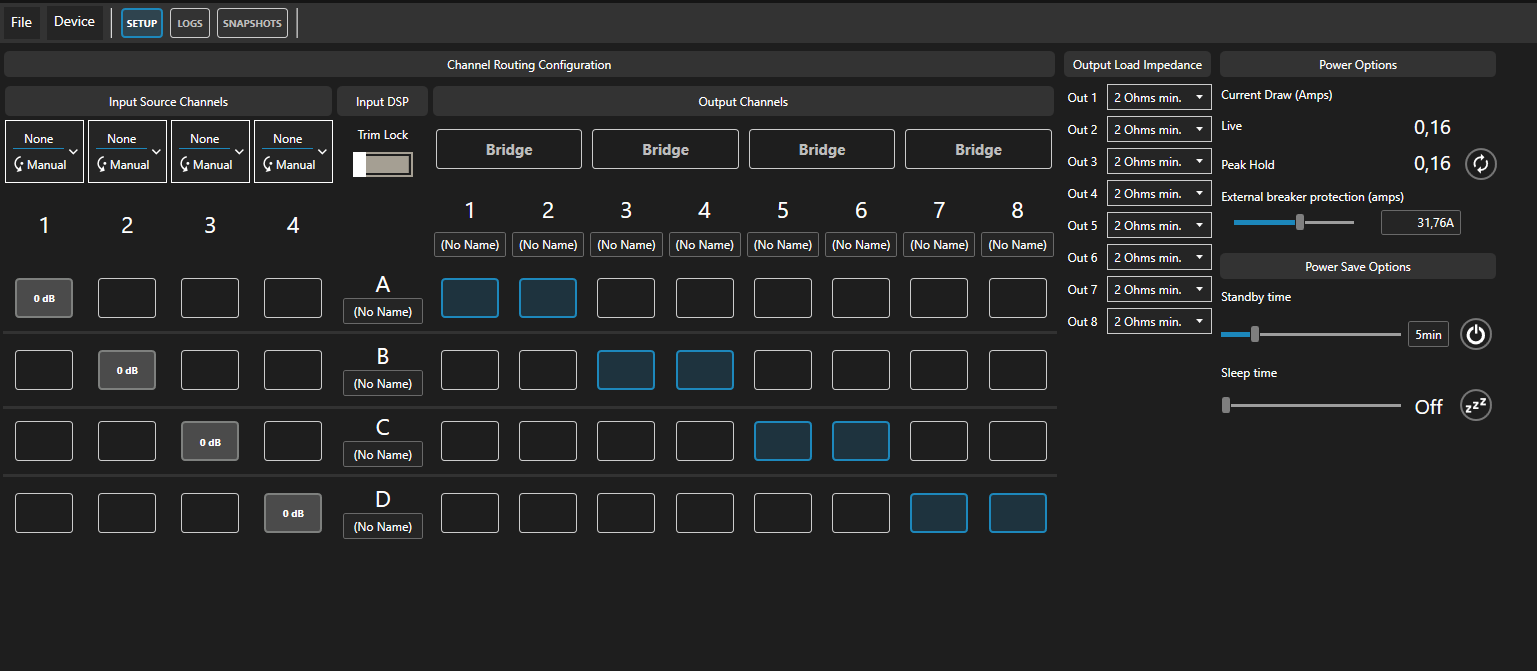
Task: Click the sleep zzz icon button
Action: click(1476, 406)
